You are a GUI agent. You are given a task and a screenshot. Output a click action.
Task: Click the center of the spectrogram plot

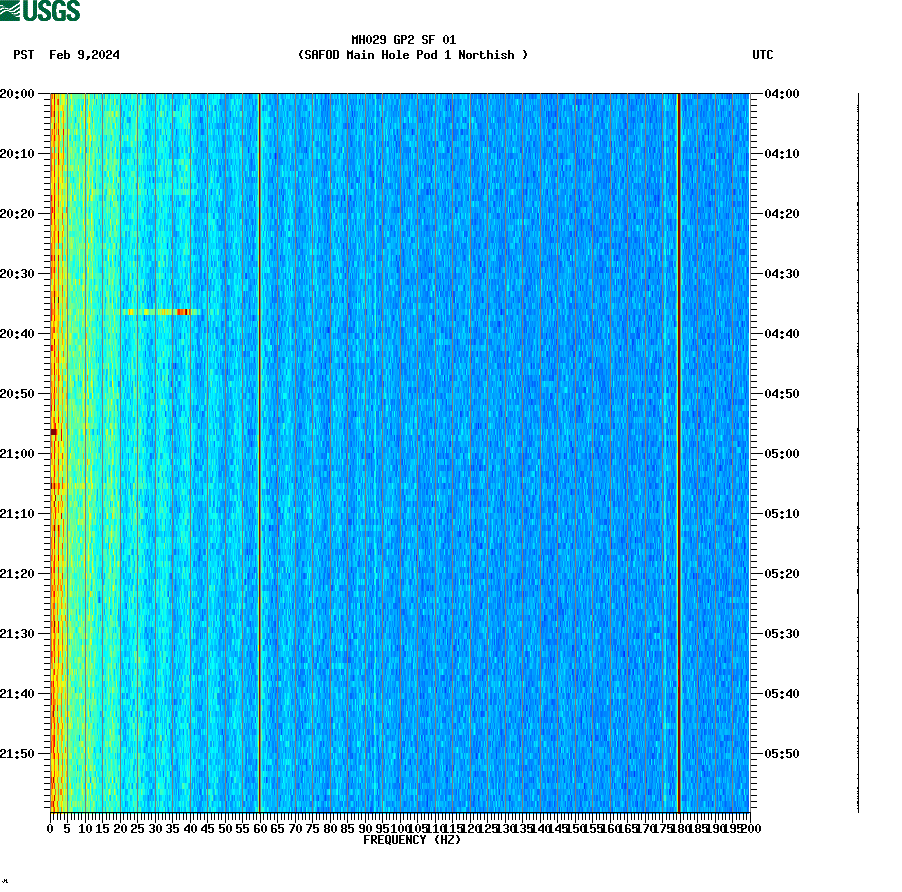click(x=400, y=450)
